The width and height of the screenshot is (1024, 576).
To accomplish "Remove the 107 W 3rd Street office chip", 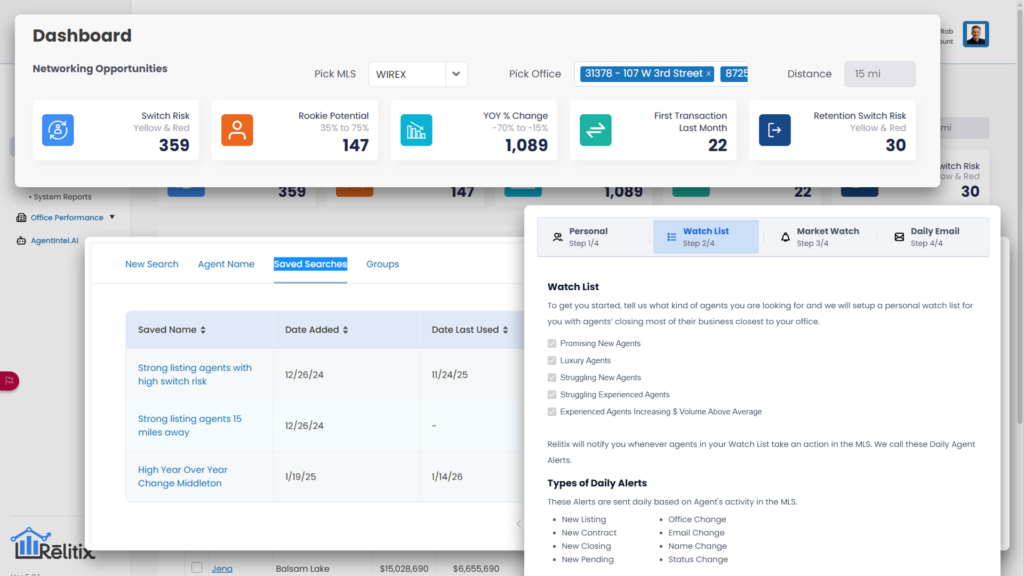I will tap(707, 74).
